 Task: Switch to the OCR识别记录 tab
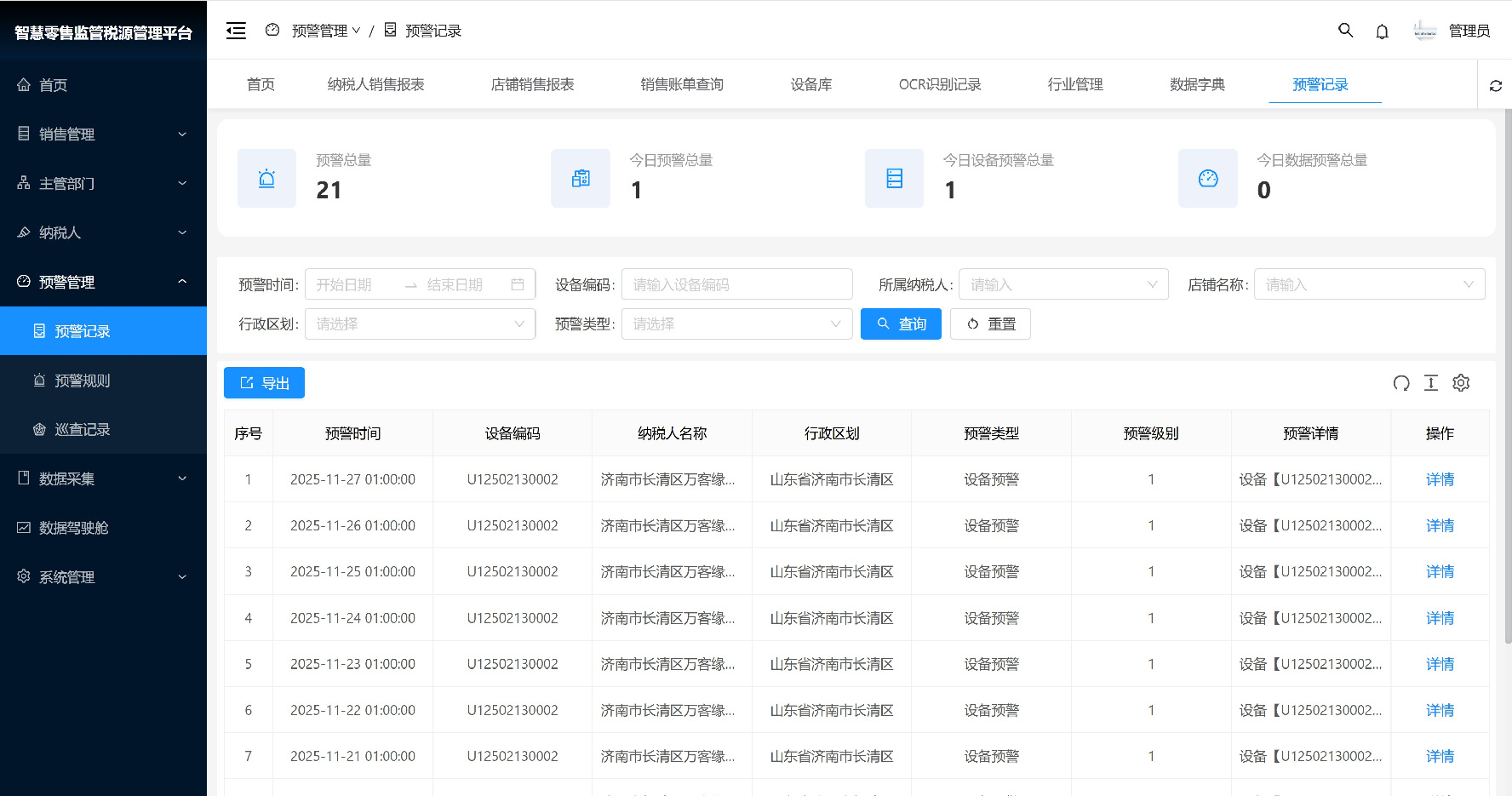(939, 84)
